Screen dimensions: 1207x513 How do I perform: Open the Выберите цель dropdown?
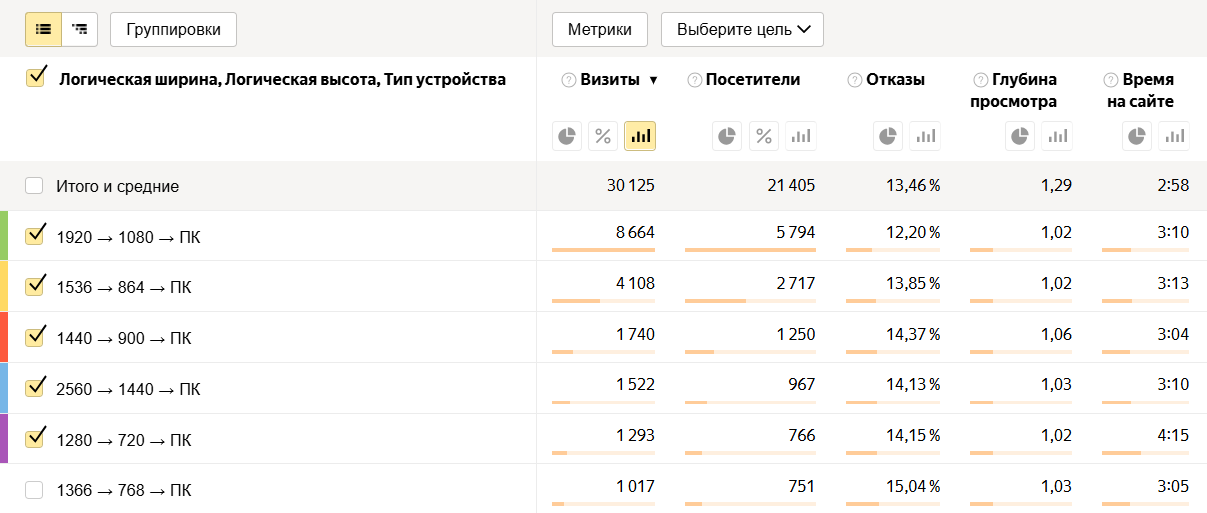pos(742,30)
